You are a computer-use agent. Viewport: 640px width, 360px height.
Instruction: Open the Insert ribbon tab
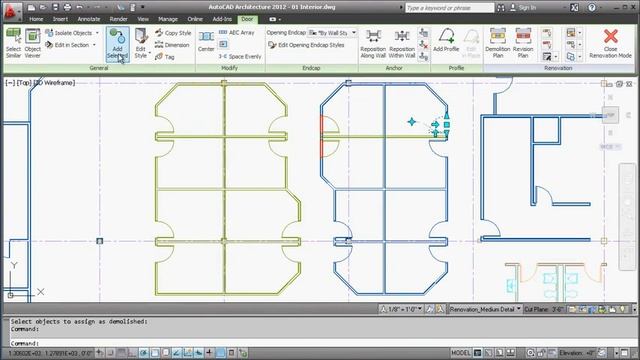(x=60, y=19)
